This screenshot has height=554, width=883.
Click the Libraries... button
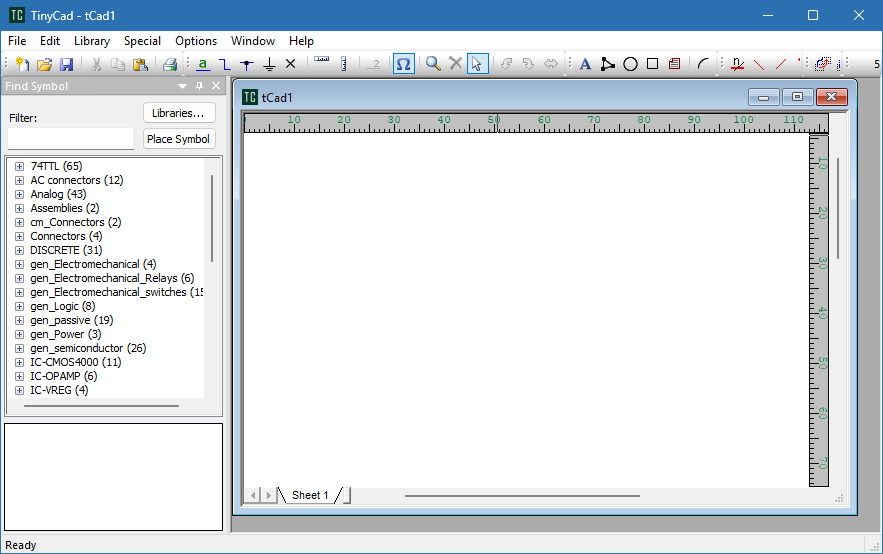click(179, 113)
